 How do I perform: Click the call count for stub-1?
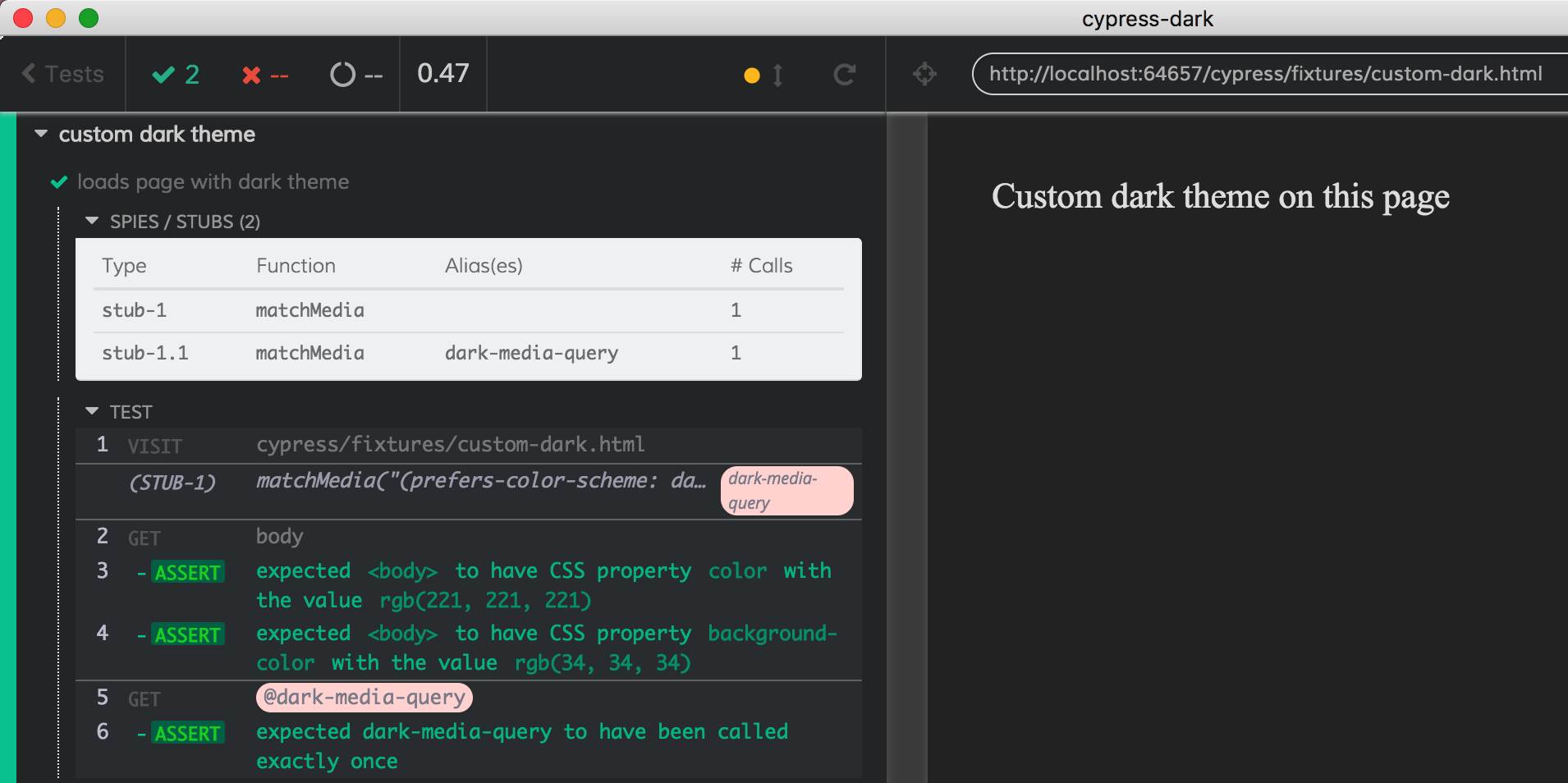pos(736,310)
